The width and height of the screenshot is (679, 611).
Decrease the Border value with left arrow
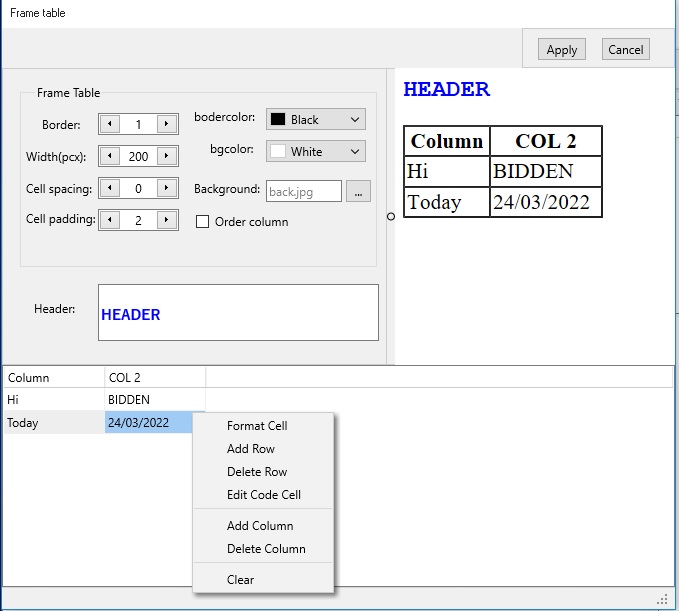click(109, 125)
